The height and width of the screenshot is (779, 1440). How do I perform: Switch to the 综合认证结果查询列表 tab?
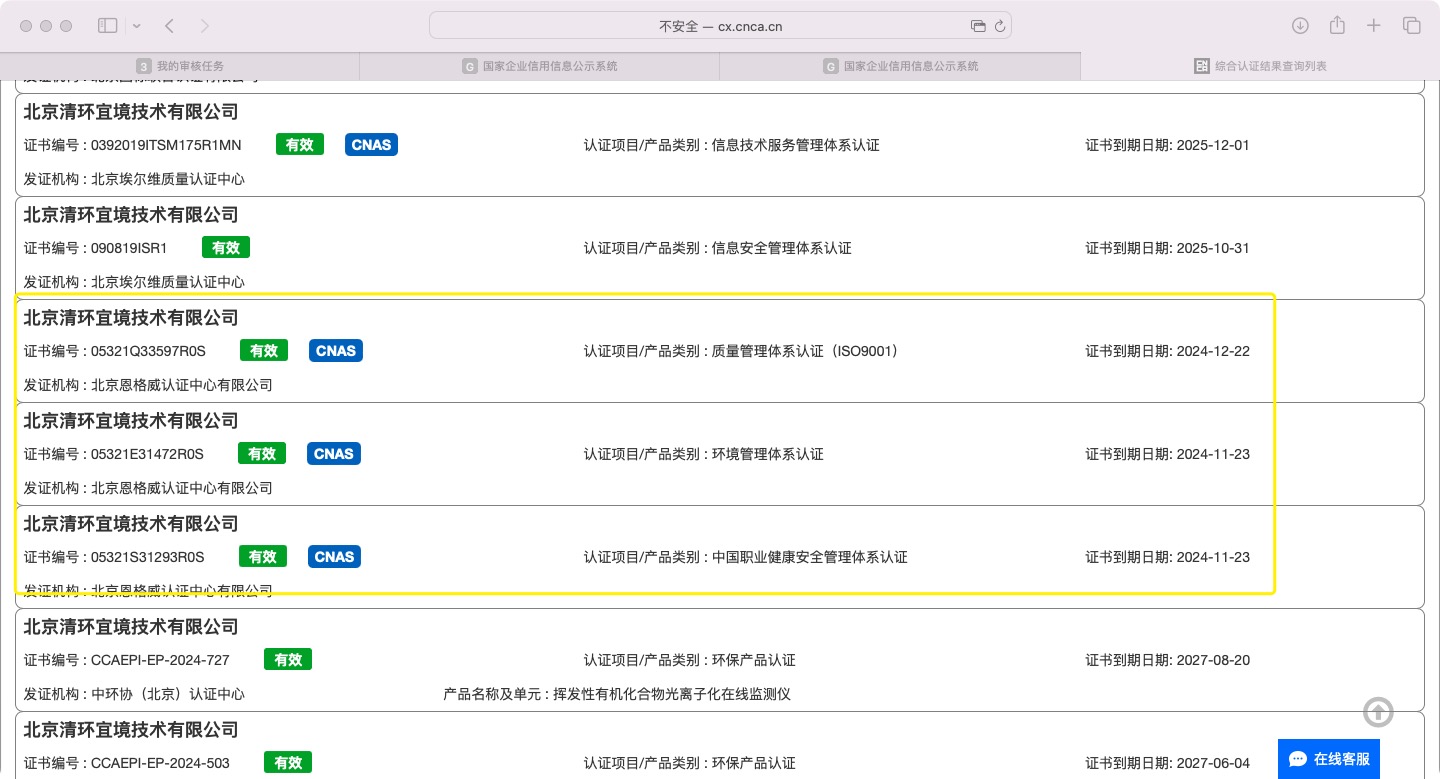pyautogui.click(x=1260, y=66)
